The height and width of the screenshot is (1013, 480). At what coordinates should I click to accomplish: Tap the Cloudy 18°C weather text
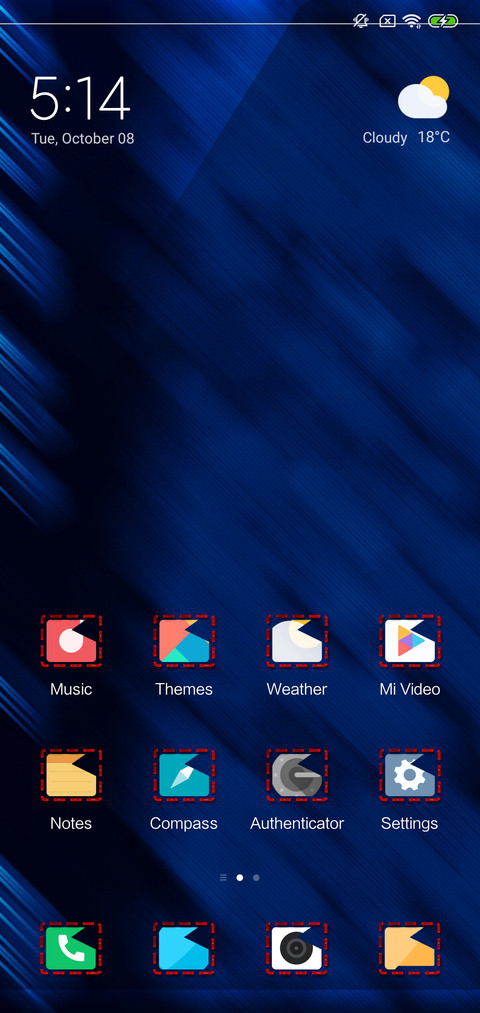click(406, 138)
